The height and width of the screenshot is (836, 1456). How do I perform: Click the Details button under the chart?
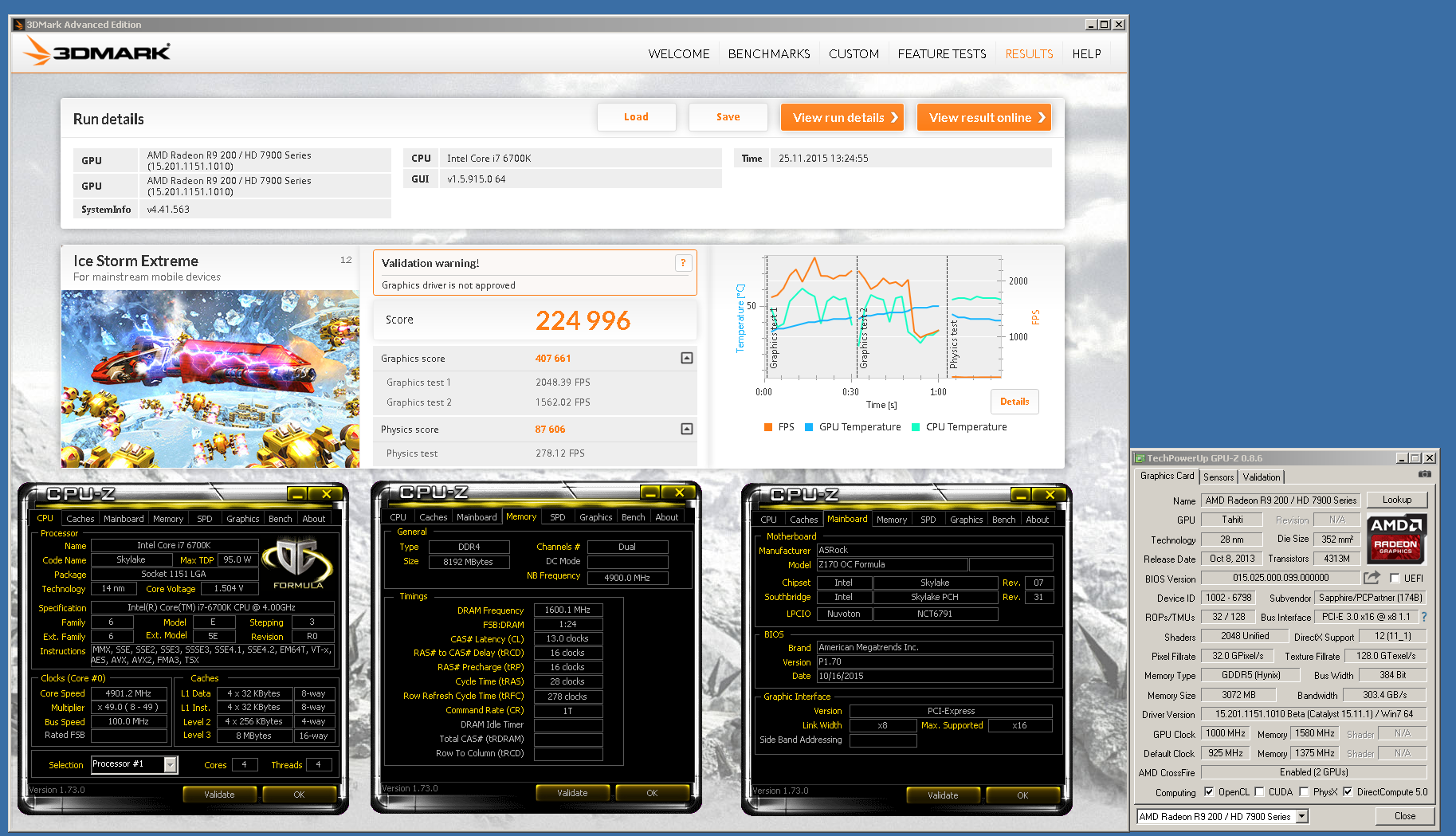coord(1014,402)
